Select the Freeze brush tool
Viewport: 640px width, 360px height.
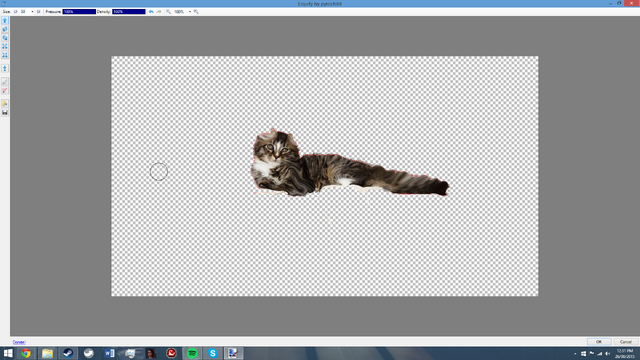5,82
